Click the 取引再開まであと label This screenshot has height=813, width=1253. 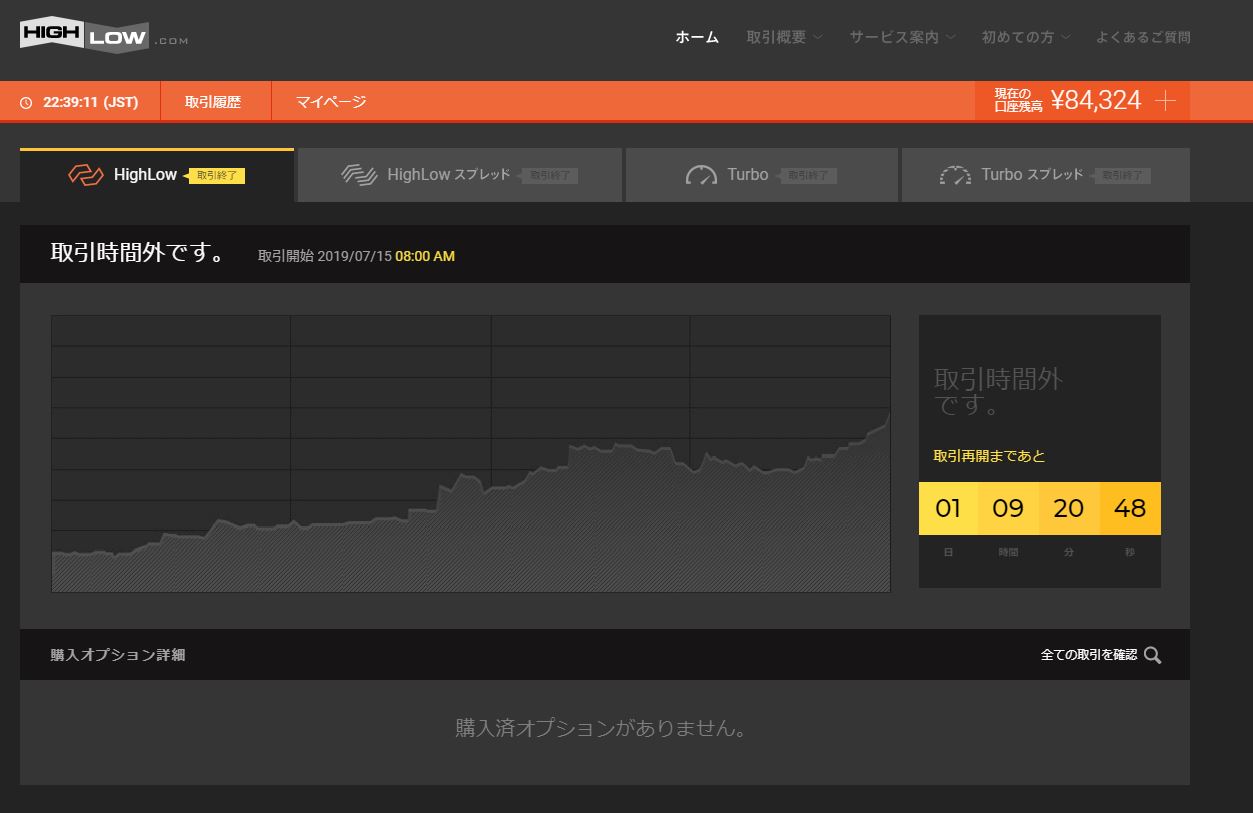pos(989,456)
